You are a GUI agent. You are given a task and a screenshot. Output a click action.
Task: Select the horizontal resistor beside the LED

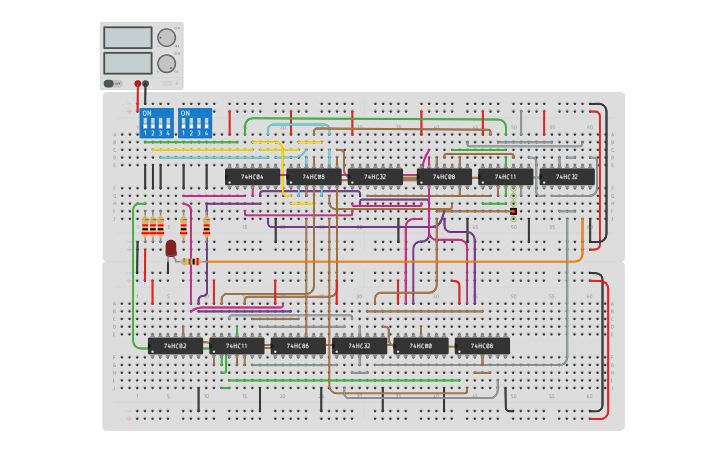click(190, 262)
